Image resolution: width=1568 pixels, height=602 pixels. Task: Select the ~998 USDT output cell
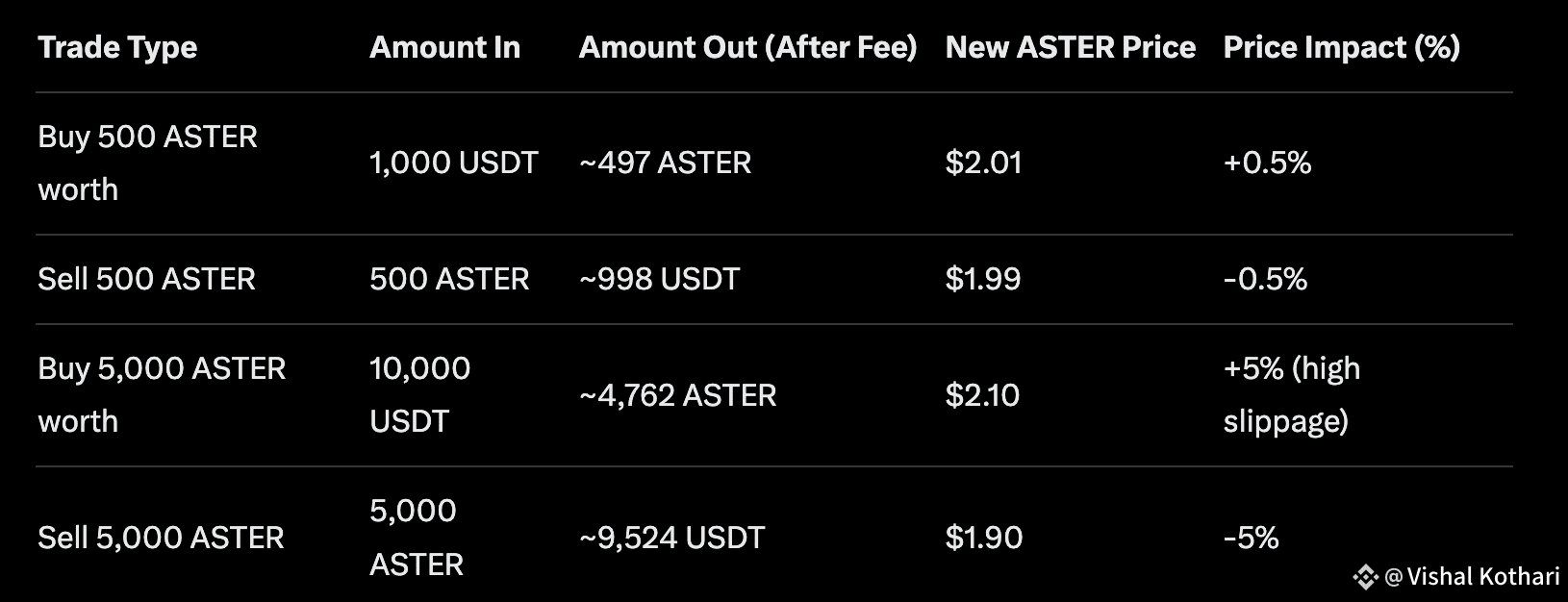click(659, 279)
